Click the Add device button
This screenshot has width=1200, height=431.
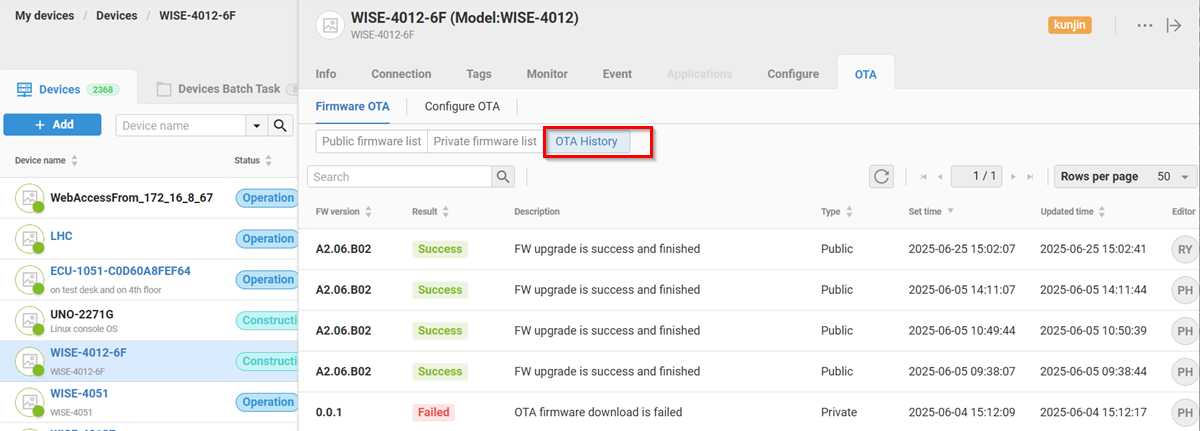52,125
